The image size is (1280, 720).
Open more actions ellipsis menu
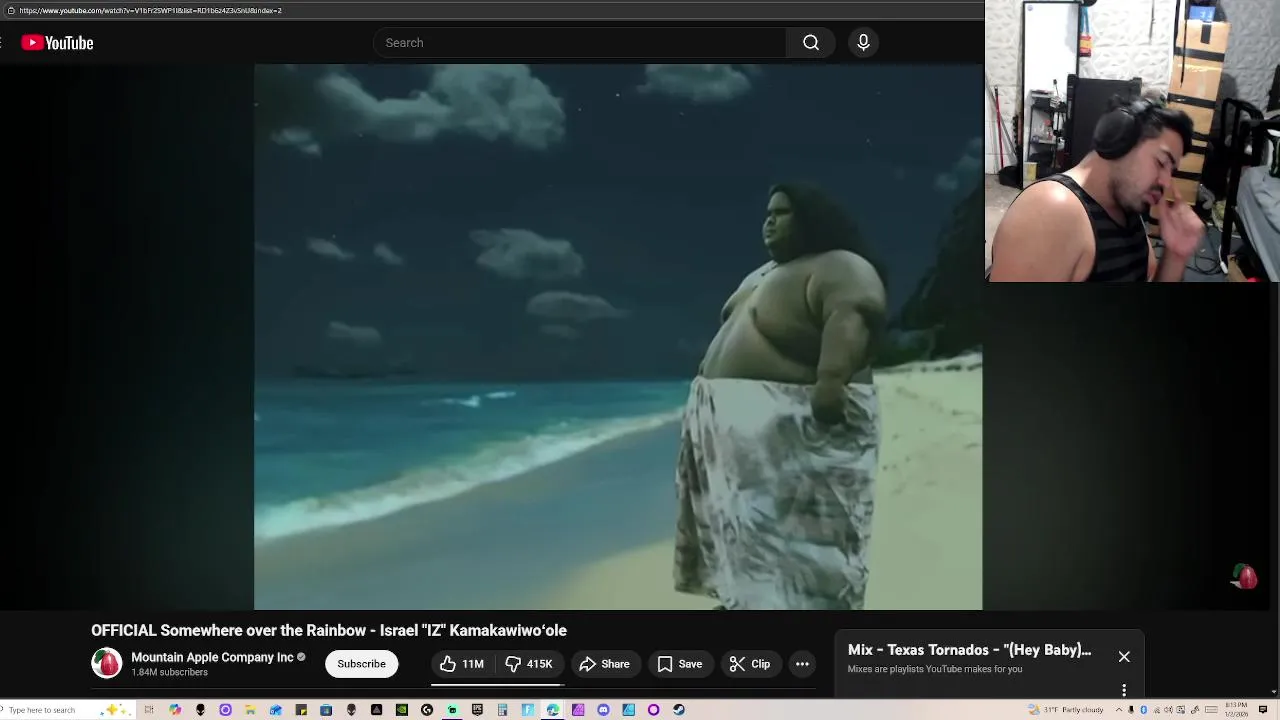[802, 664]
